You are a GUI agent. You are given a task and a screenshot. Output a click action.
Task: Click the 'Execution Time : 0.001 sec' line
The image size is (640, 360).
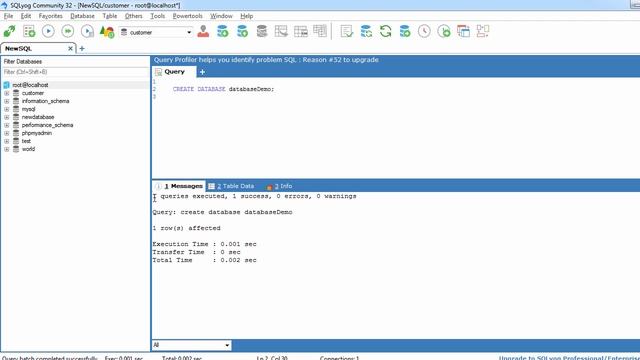(204, 244)
